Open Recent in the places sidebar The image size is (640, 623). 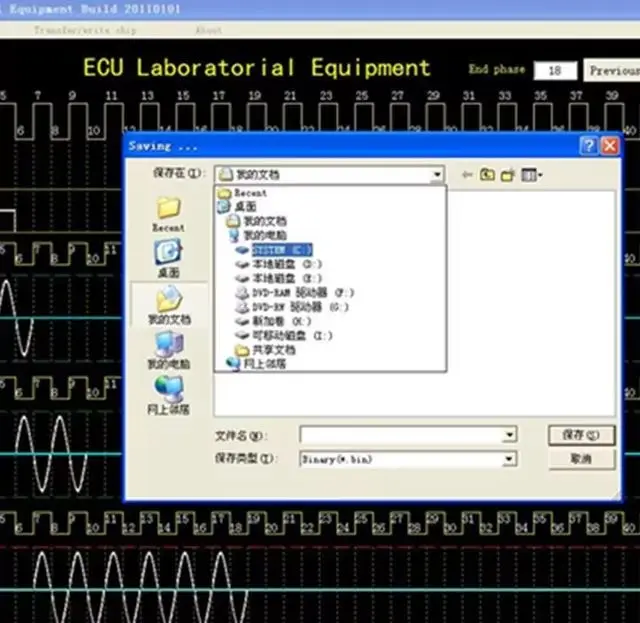(168, 210)
